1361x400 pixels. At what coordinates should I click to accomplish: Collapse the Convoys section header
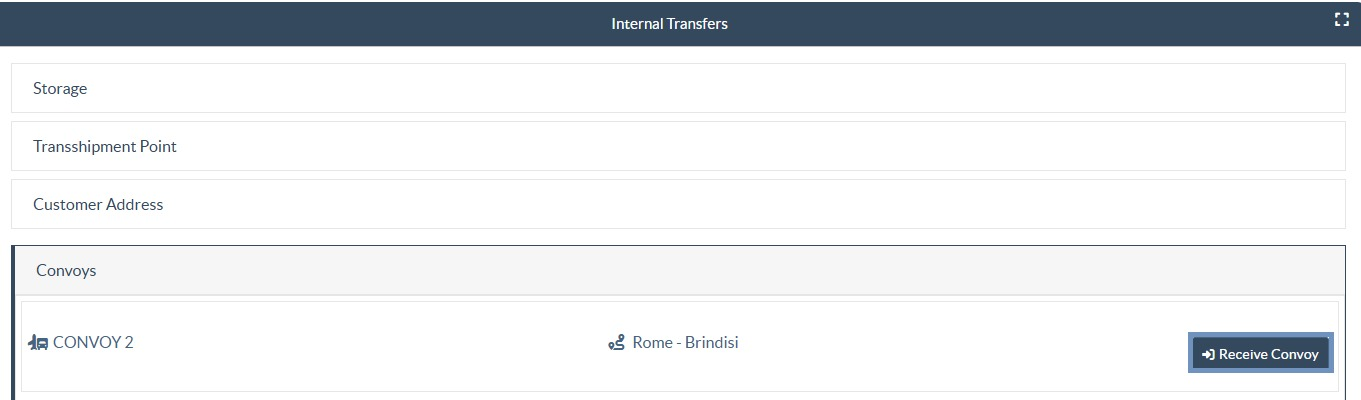678,271
